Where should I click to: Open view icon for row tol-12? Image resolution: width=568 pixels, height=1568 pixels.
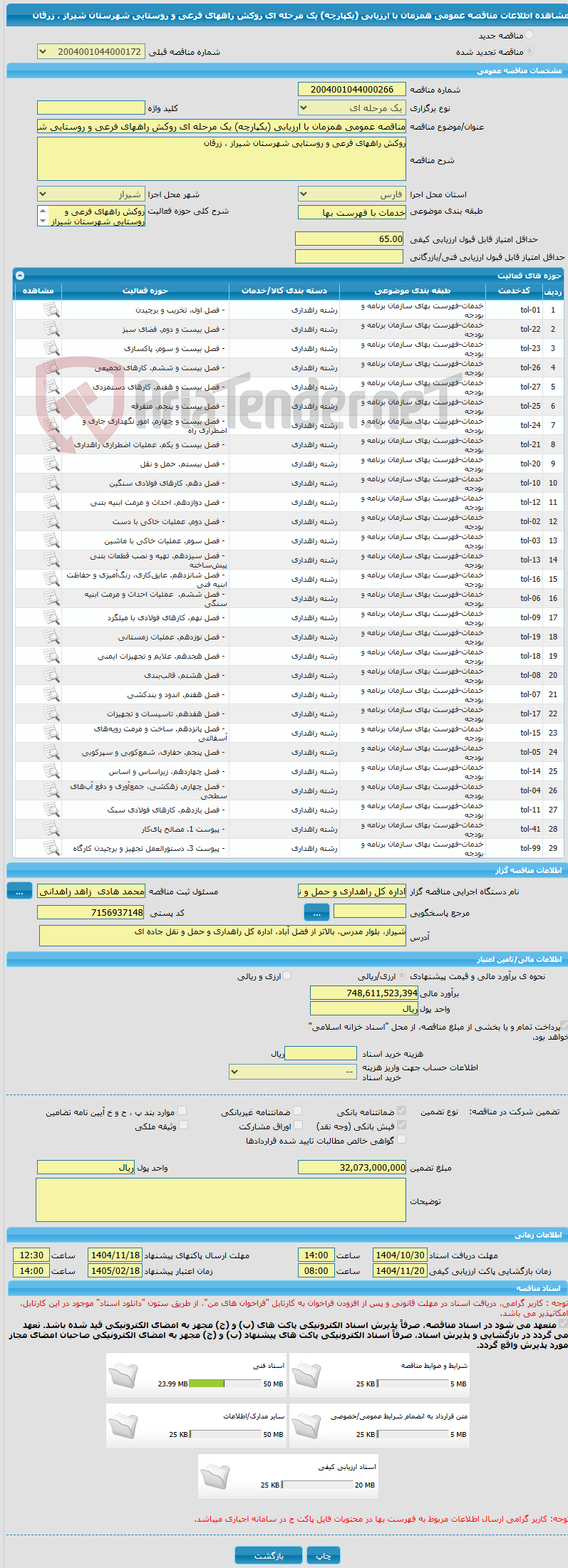click(51, 502)
